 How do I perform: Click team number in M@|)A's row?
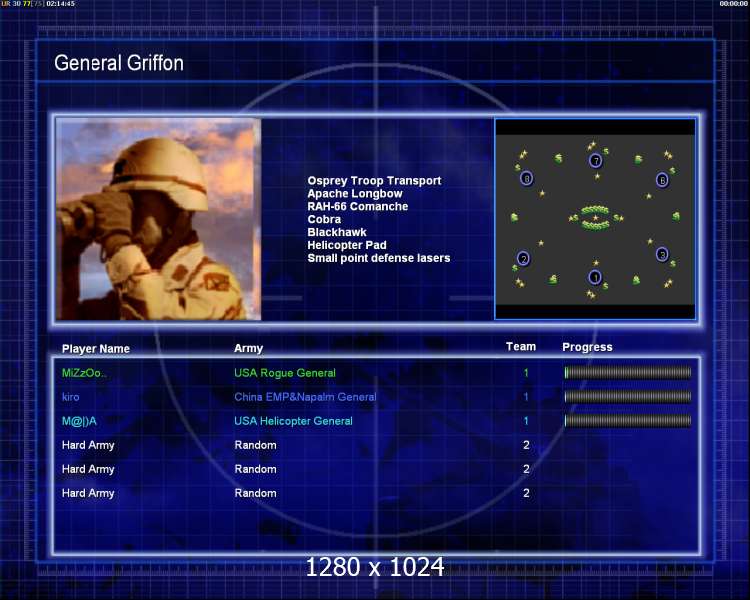[x=526, y=421]
